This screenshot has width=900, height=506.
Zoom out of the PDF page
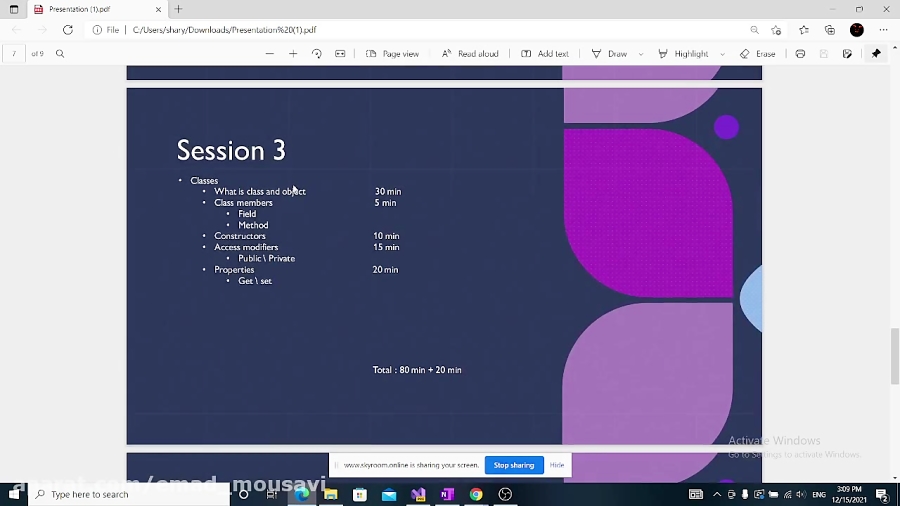(270, 54)
